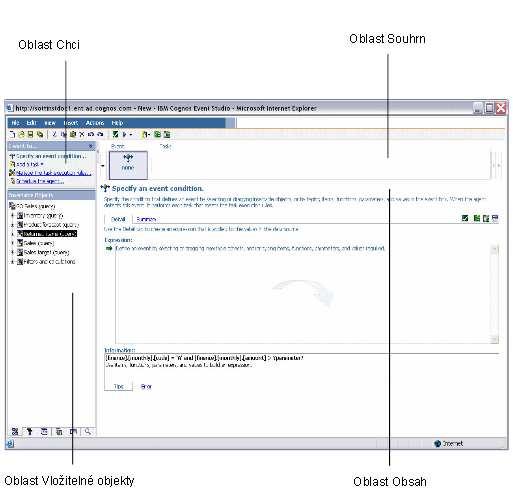The height and width of the screenshot is (488, 513).
Task: Click the Save As toolbar icon
Action: 40,134
